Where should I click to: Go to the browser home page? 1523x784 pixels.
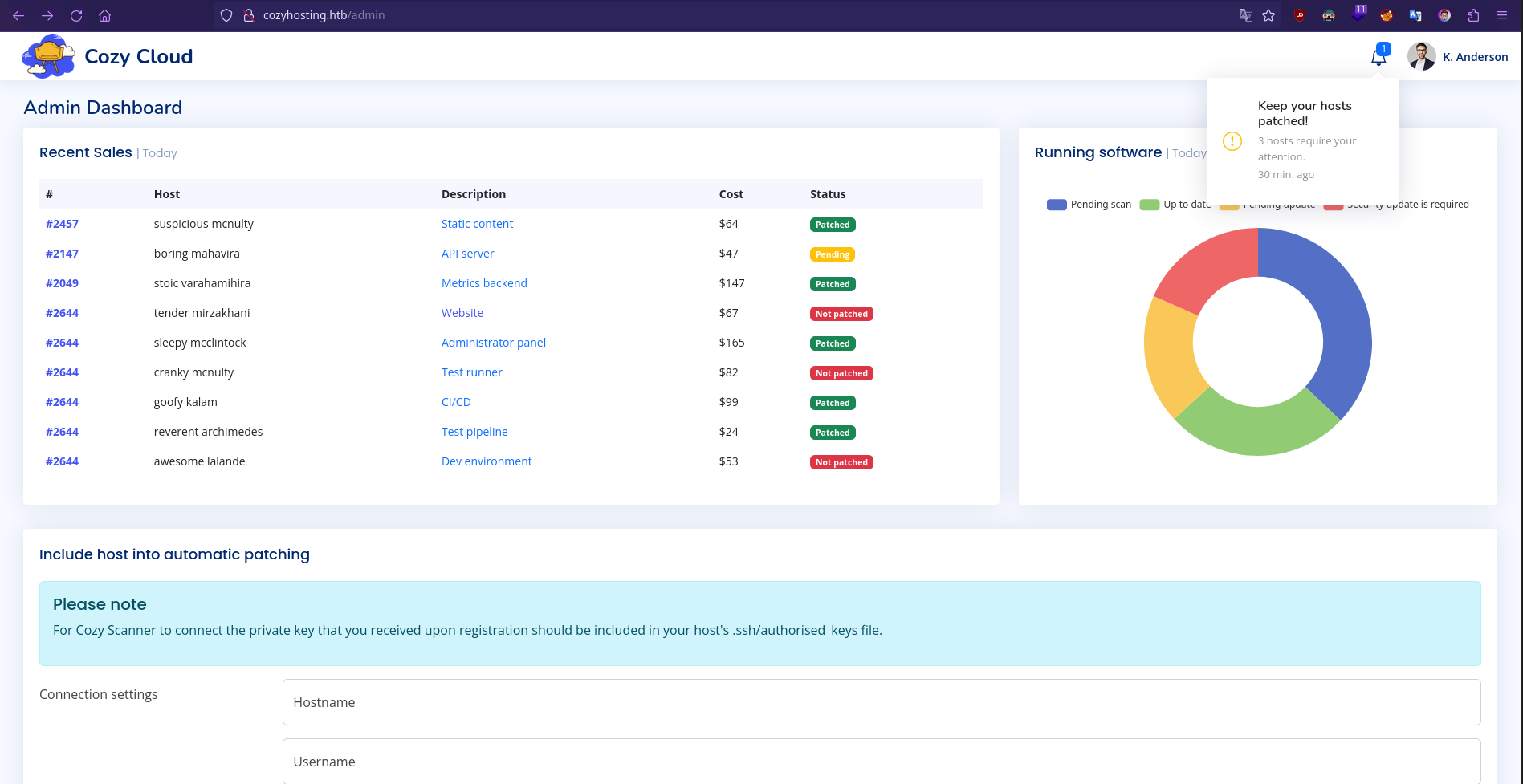104,15
